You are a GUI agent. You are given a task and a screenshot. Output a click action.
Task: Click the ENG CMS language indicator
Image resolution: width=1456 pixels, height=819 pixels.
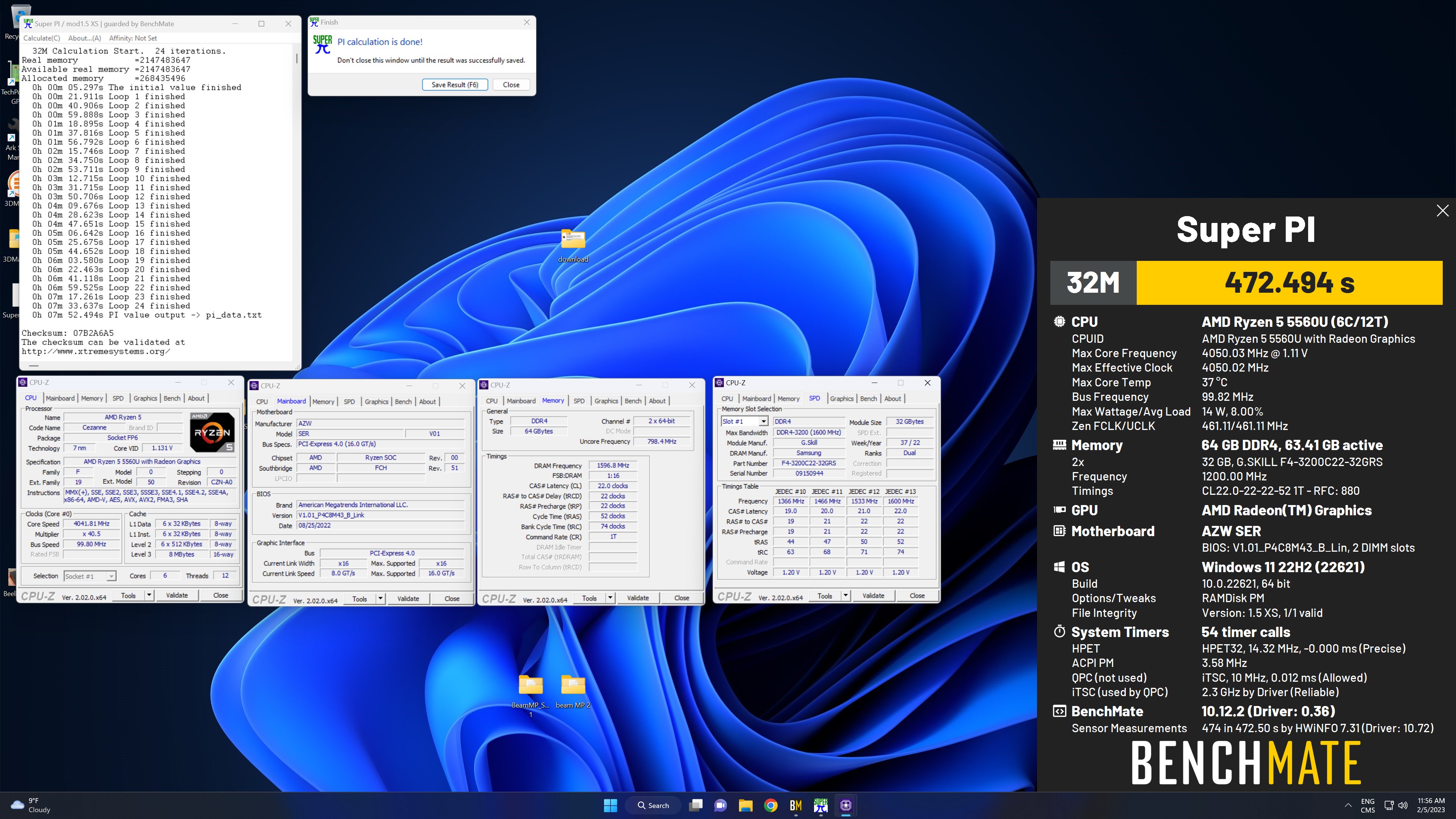point(1368,805)
